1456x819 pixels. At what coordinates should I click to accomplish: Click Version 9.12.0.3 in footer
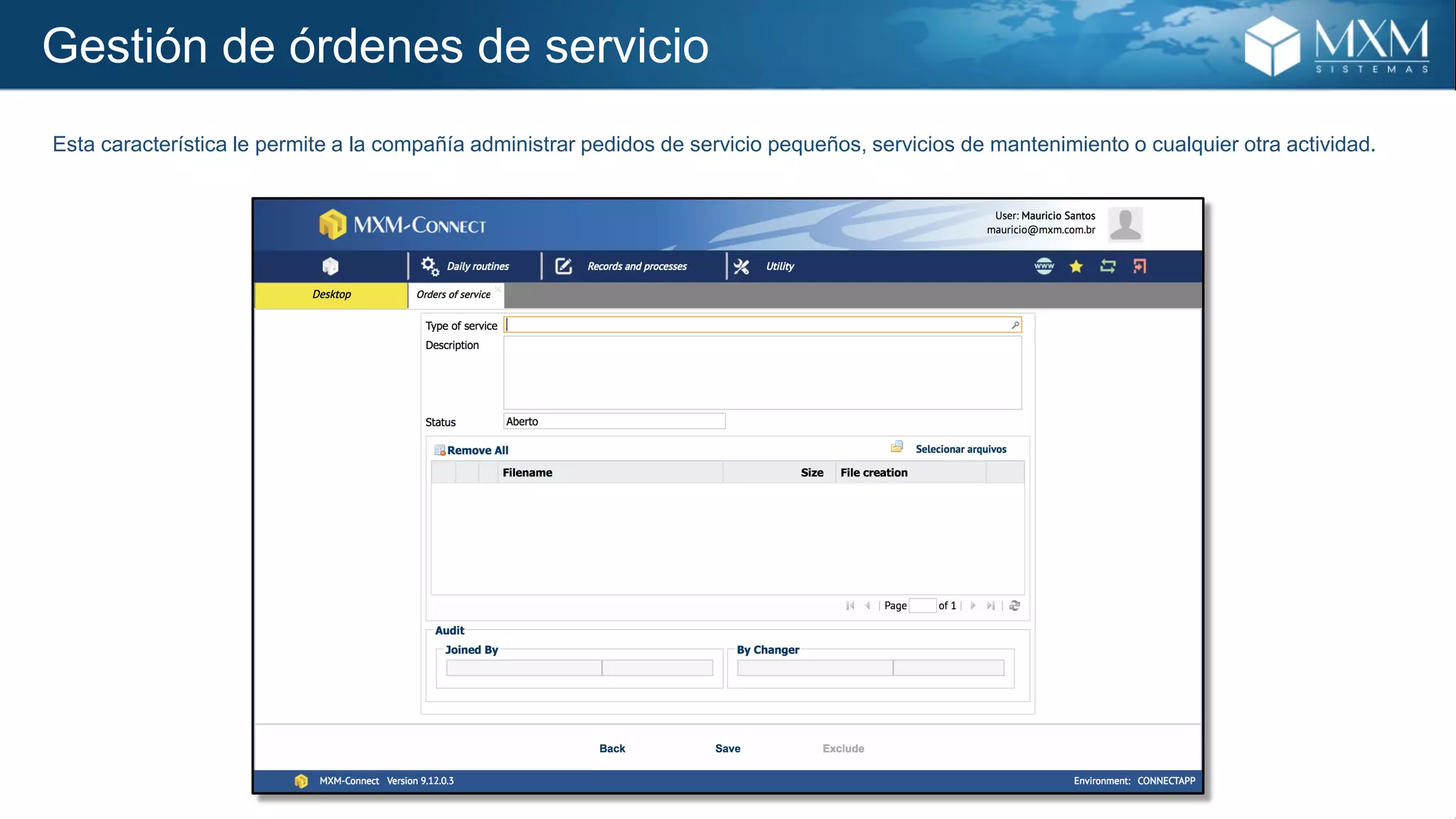point(420,781)
